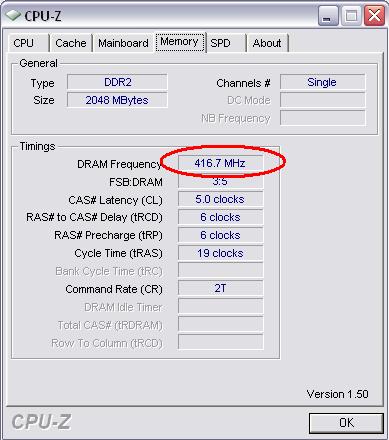Image resolution: width=389 pixels, height=440 pixels.
Task: Switch to the Cache tab
Action: (71, 43)
